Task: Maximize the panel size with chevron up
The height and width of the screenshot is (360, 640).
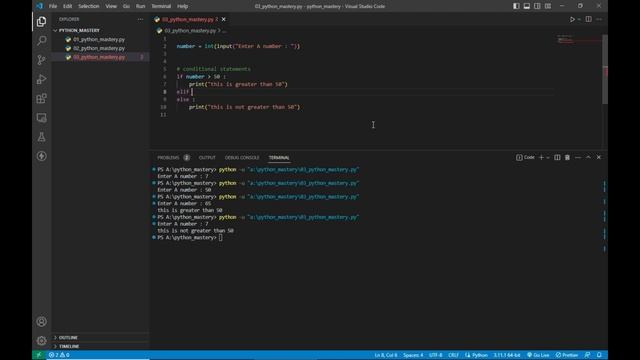Action: [588, 158]
